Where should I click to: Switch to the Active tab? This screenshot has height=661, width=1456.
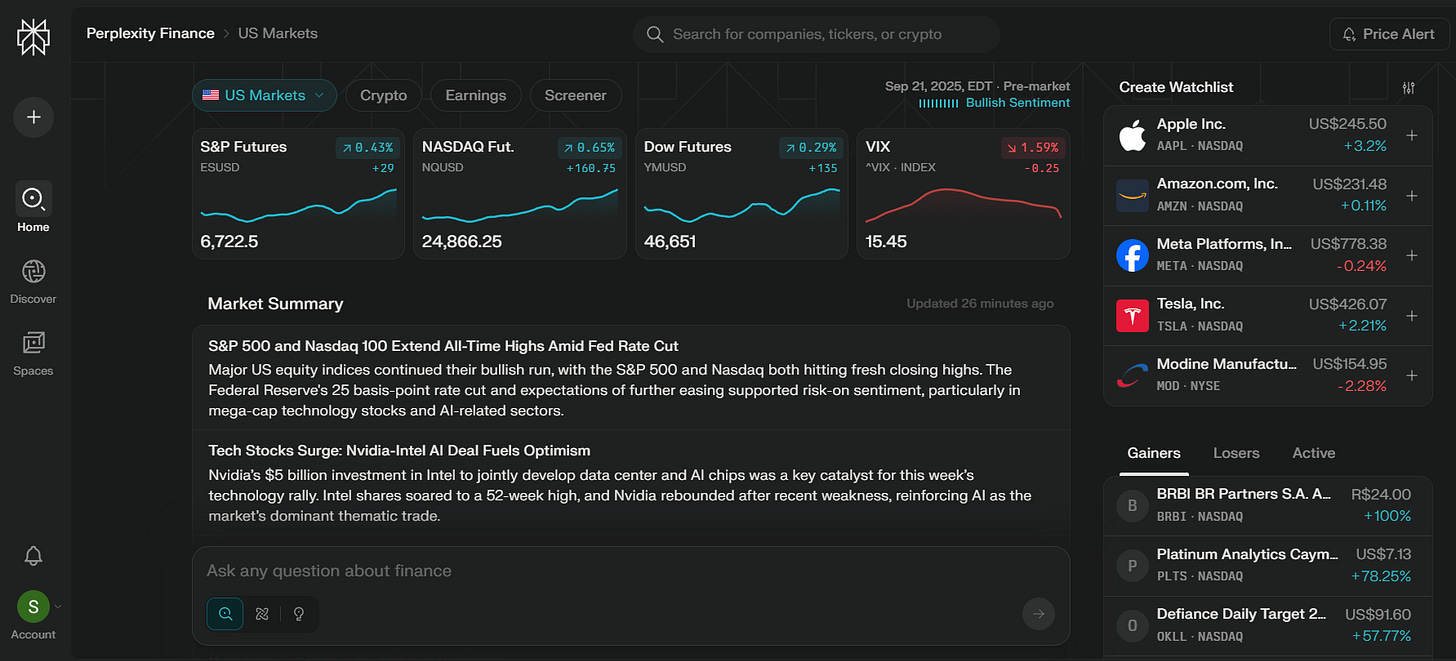1313,453
